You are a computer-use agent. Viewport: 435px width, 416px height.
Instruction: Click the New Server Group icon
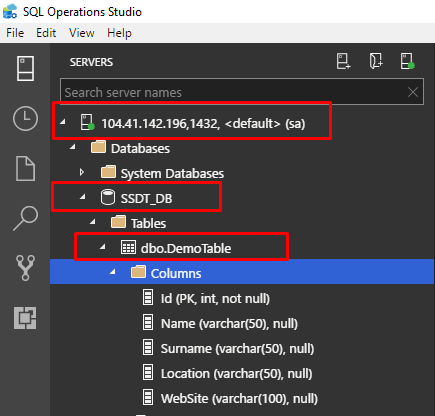[376, 61]
